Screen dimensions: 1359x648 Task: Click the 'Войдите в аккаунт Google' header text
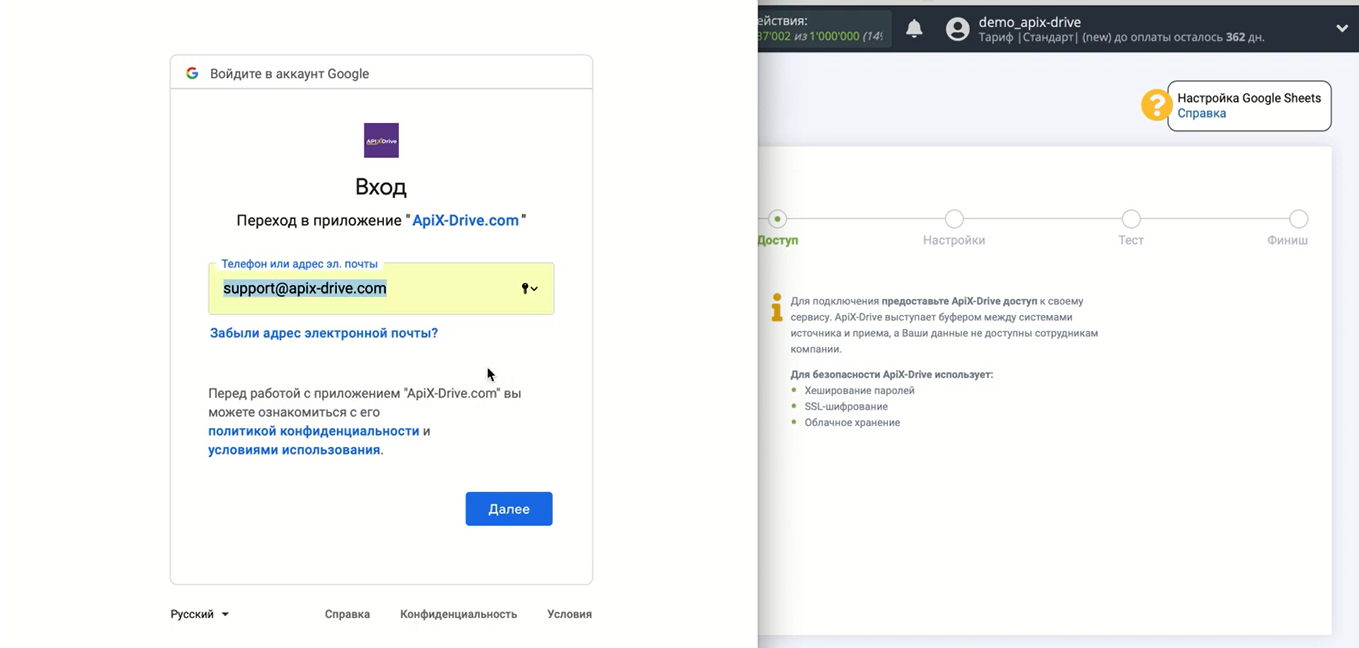(289, 74)
